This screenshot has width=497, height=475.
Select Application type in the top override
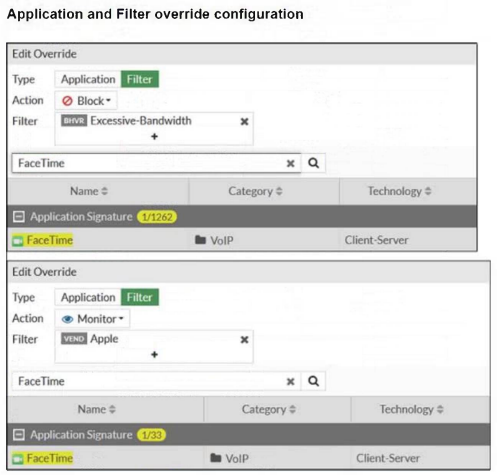coord(88,79)
